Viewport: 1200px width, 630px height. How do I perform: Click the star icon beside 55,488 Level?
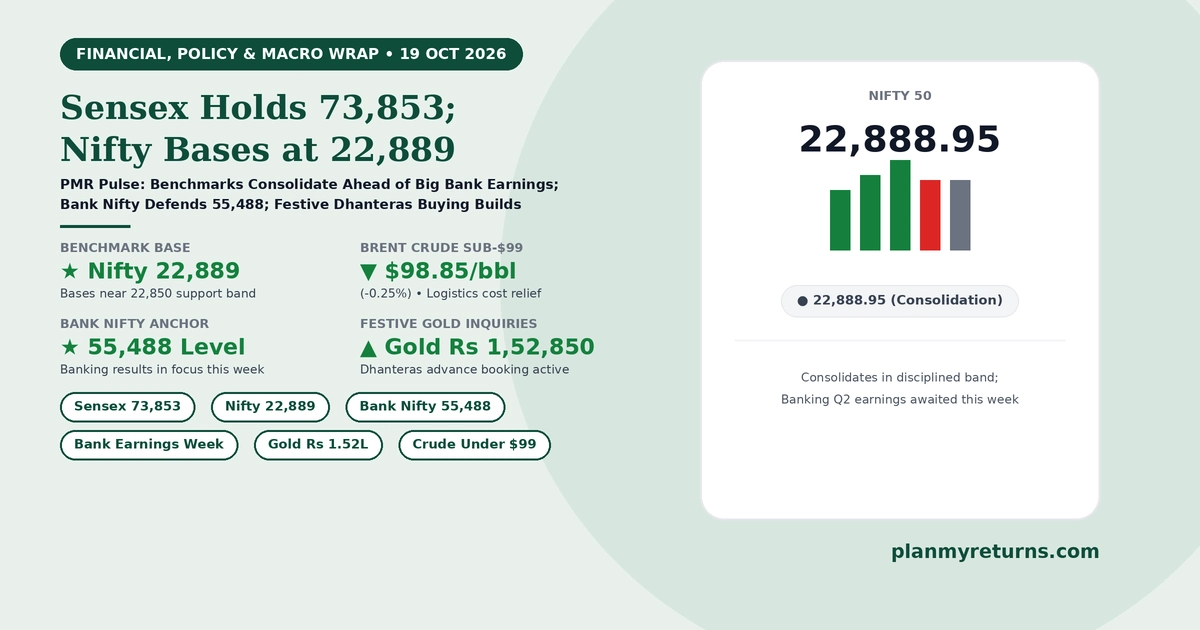tap(70, 347)
